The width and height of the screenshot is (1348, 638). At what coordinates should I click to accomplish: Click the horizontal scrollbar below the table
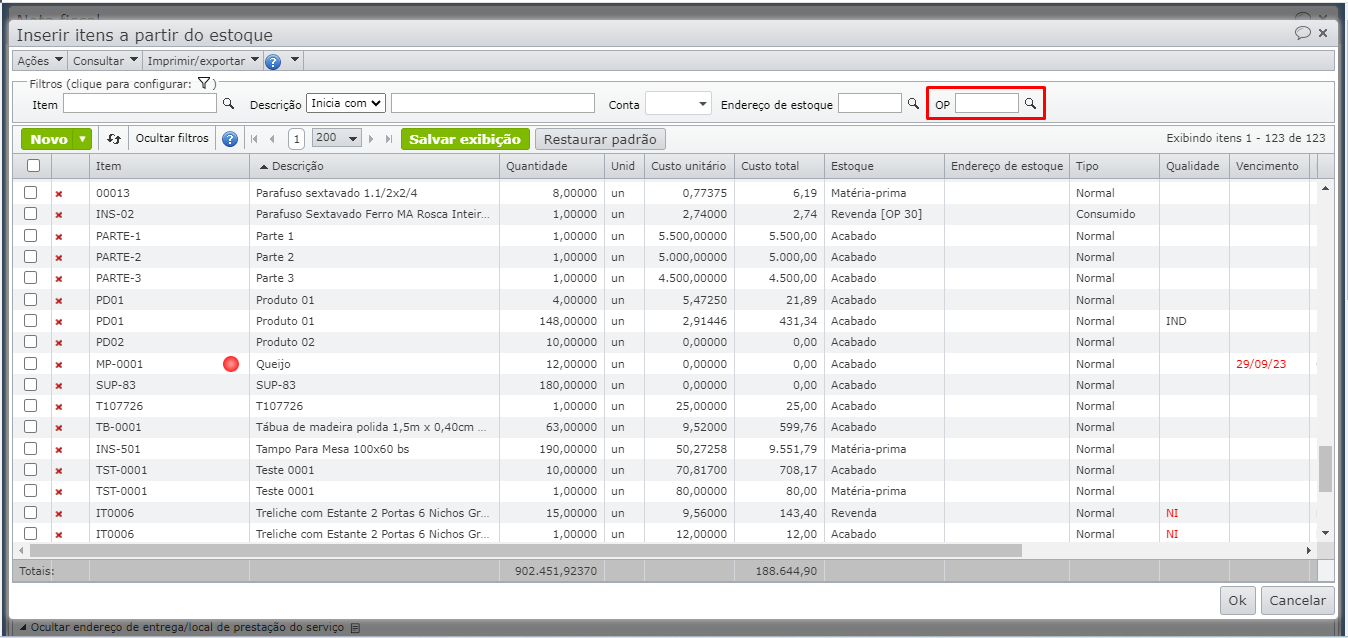(525, 550)
